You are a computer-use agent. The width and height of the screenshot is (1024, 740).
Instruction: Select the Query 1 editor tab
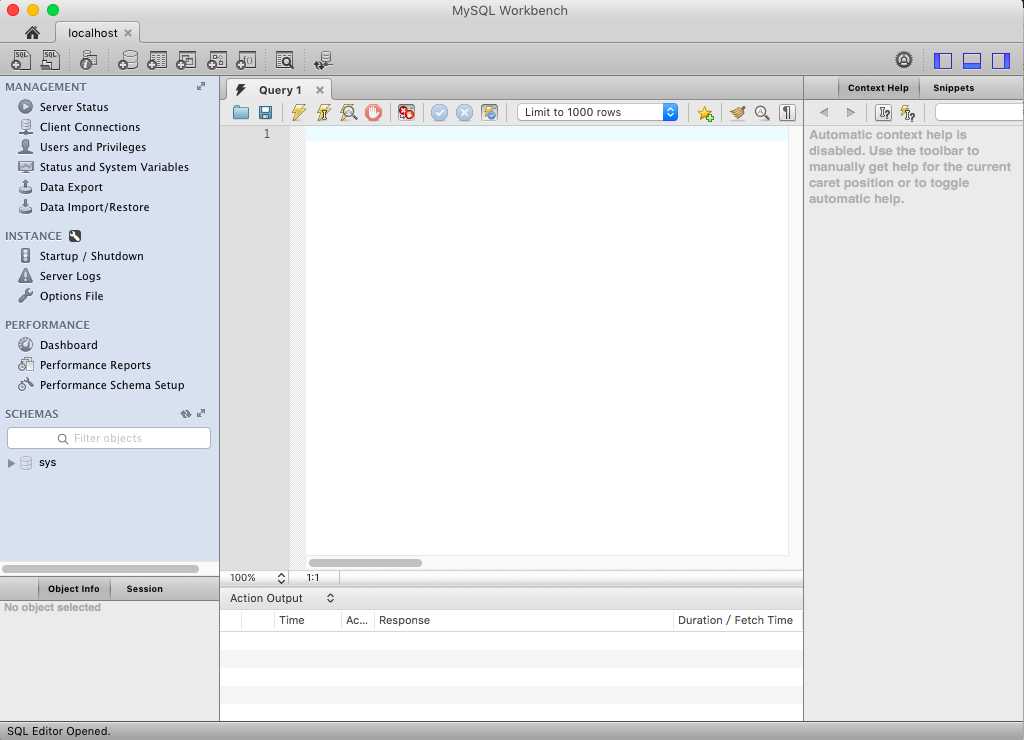pos(280,90)
